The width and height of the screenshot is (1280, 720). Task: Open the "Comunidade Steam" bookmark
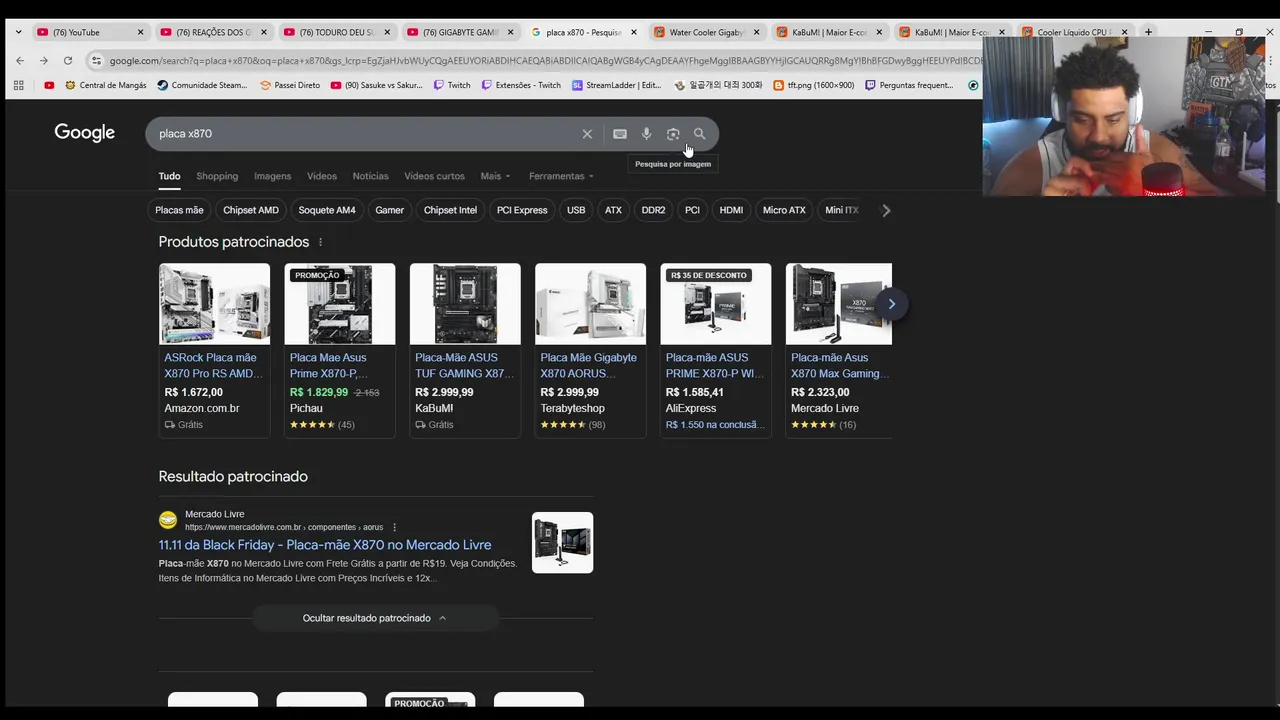(202, 85)
